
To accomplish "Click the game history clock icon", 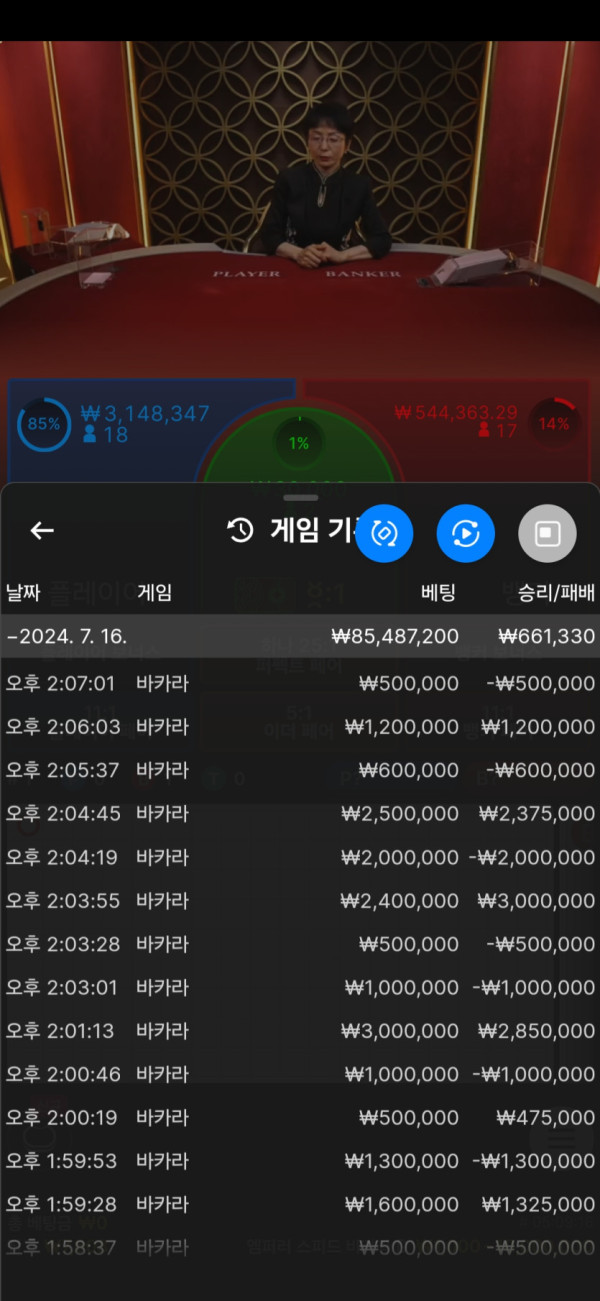I will point(241,531).
